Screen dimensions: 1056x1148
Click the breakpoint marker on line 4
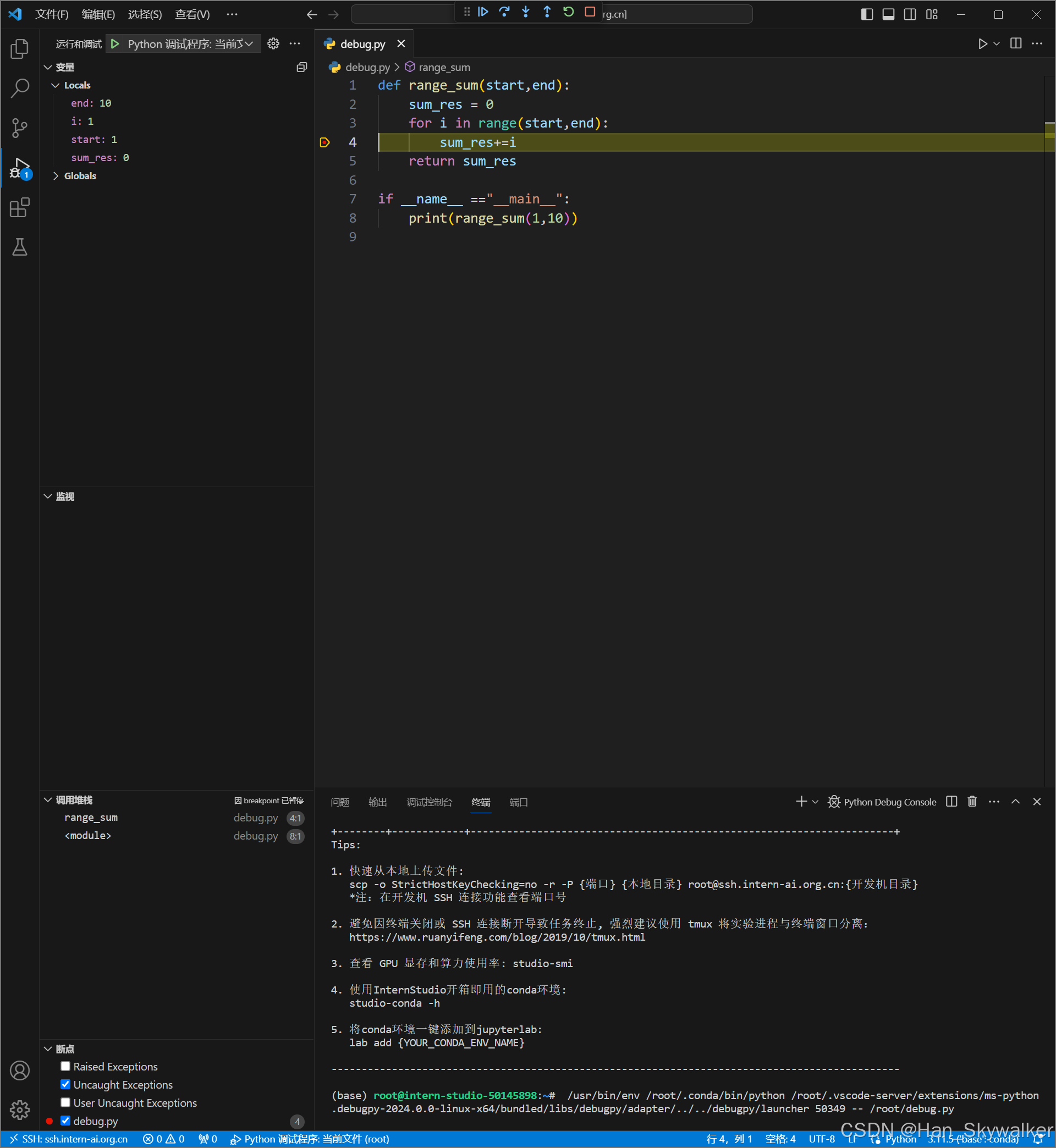click(x=324, y=142)
